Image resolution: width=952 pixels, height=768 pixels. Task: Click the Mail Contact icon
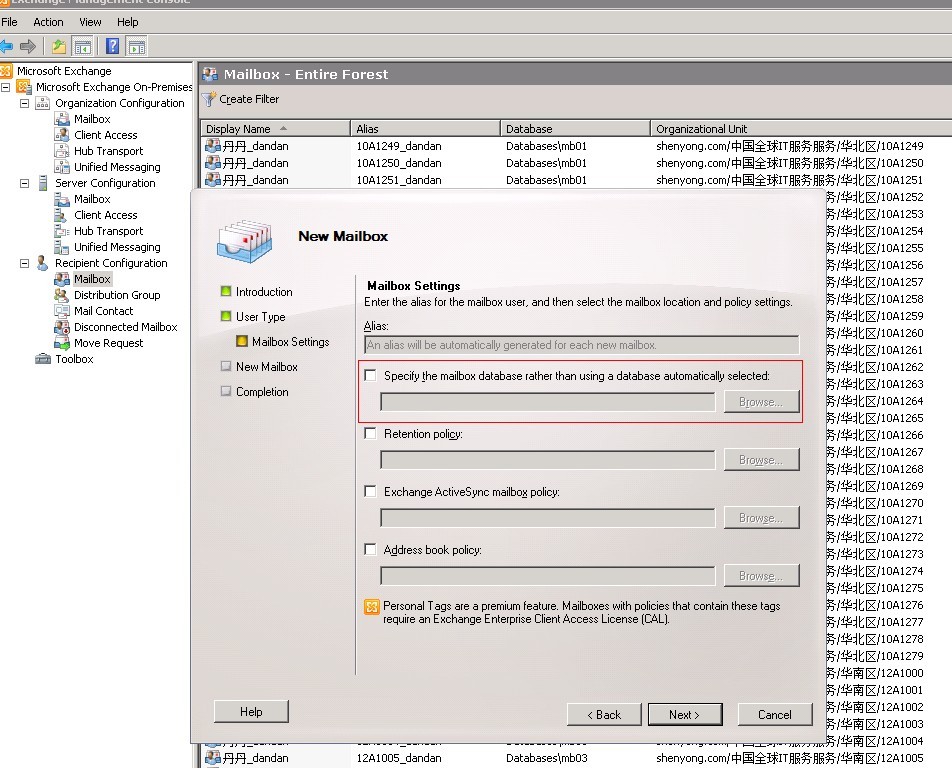pos(61,311)
